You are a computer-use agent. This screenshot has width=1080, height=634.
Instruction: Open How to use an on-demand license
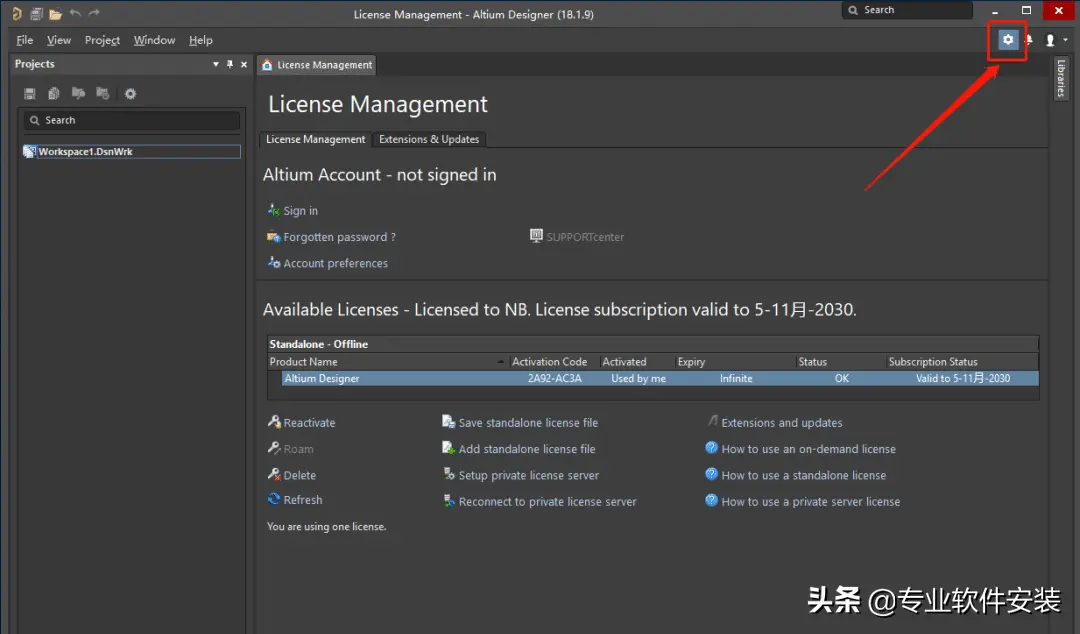[x=809, y=449]
